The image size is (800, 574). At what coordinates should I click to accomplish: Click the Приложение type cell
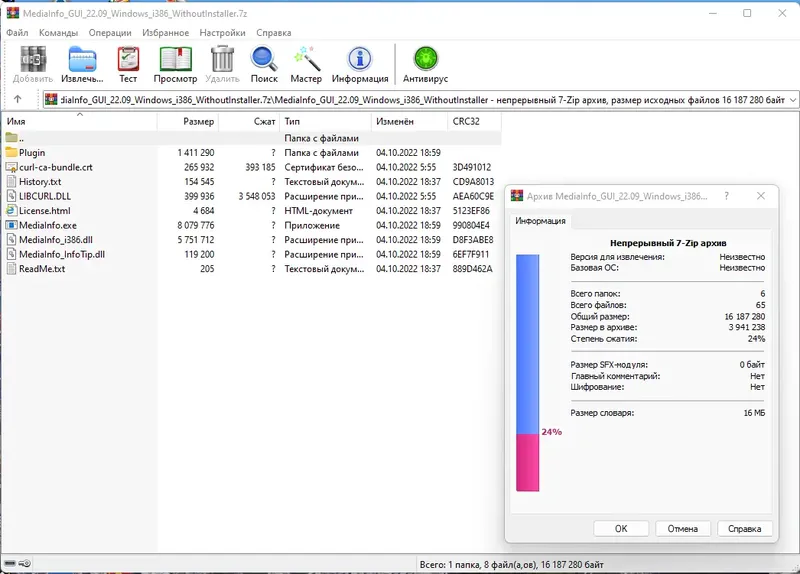point(312,225)
